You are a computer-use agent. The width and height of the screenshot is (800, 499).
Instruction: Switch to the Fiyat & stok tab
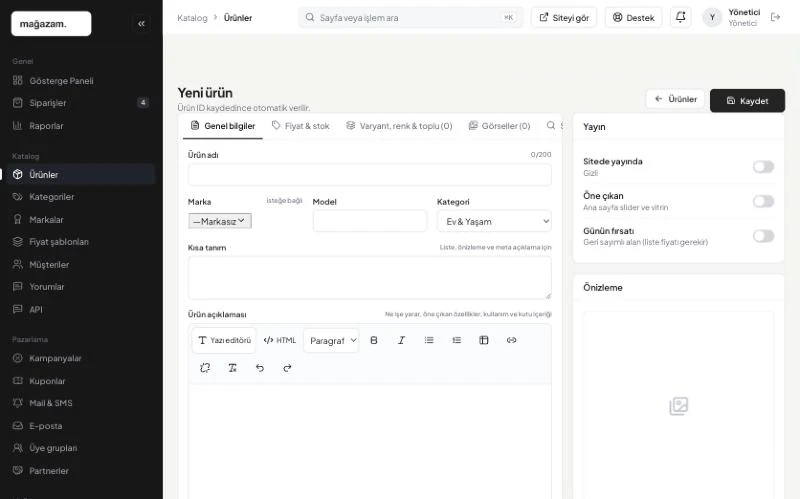coord(301,126)
